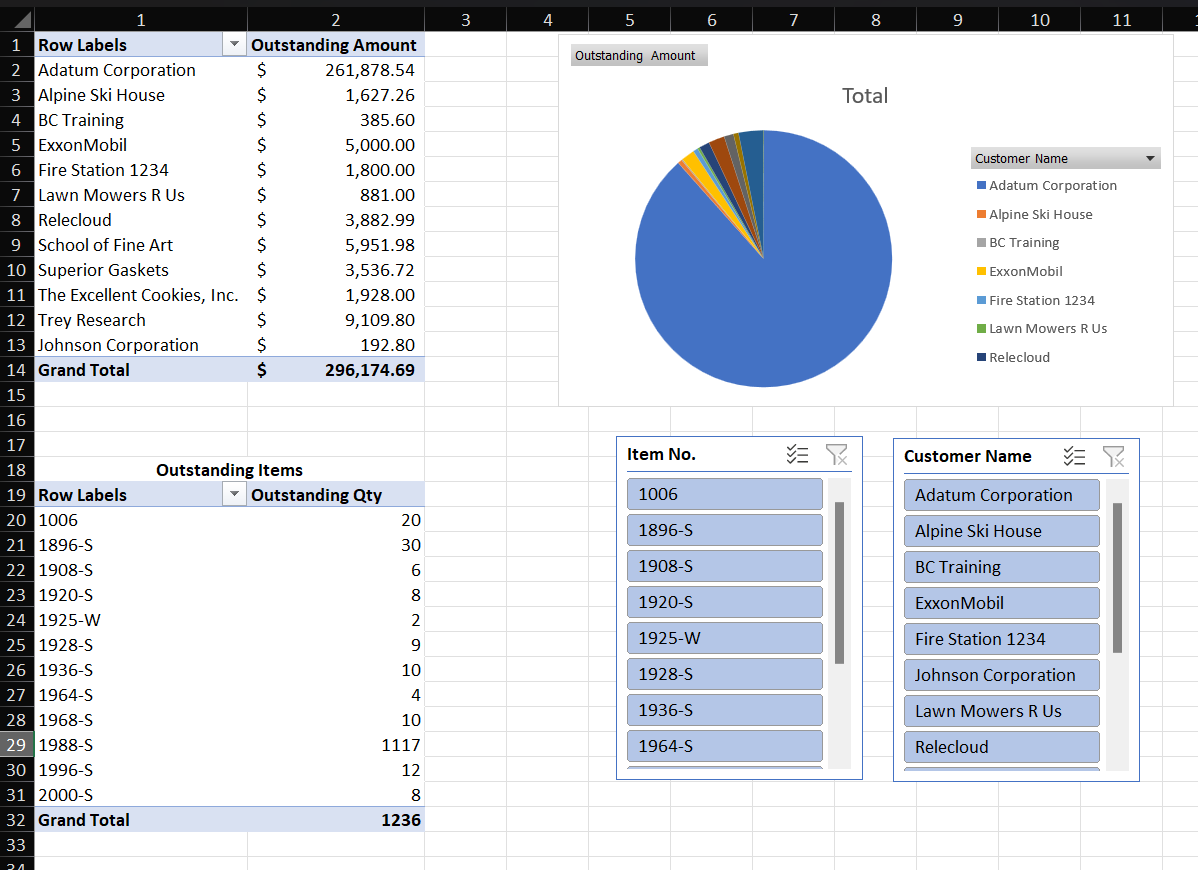Toggle ExxonMobil in Customer Name slicer
The height and width of the screenshot is (870, 1198).
click(x=1001, y=602)
